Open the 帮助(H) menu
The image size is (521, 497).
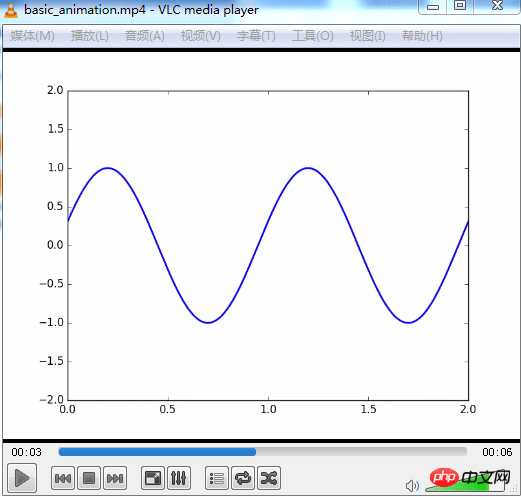tap(422, 36)
